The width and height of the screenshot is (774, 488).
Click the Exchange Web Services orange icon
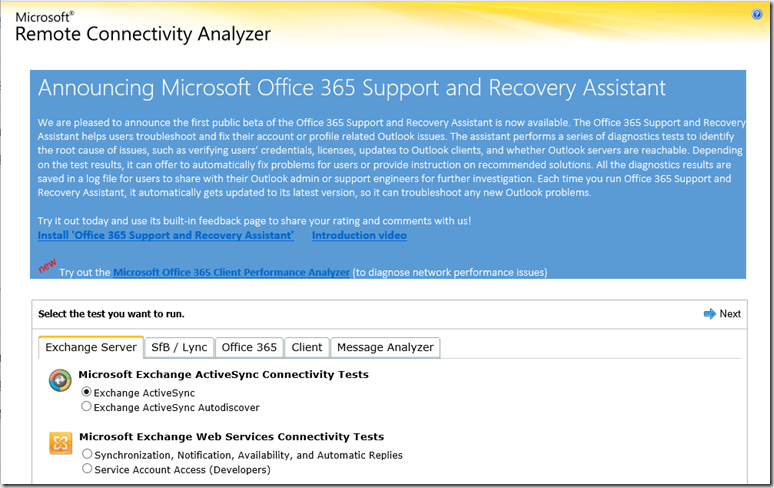(x=60, y=442)
